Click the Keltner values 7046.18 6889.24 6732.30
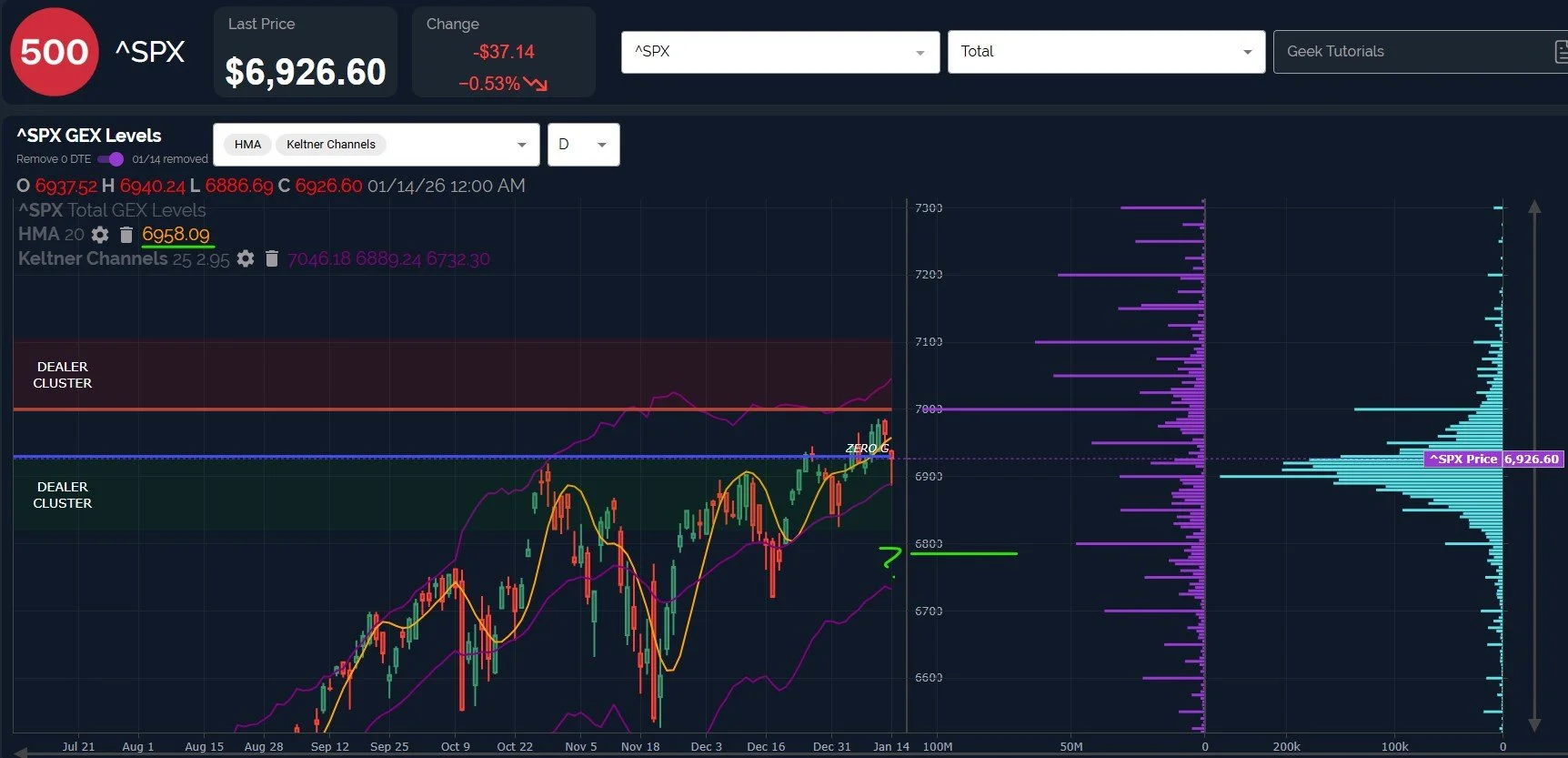 pos(388,258)
